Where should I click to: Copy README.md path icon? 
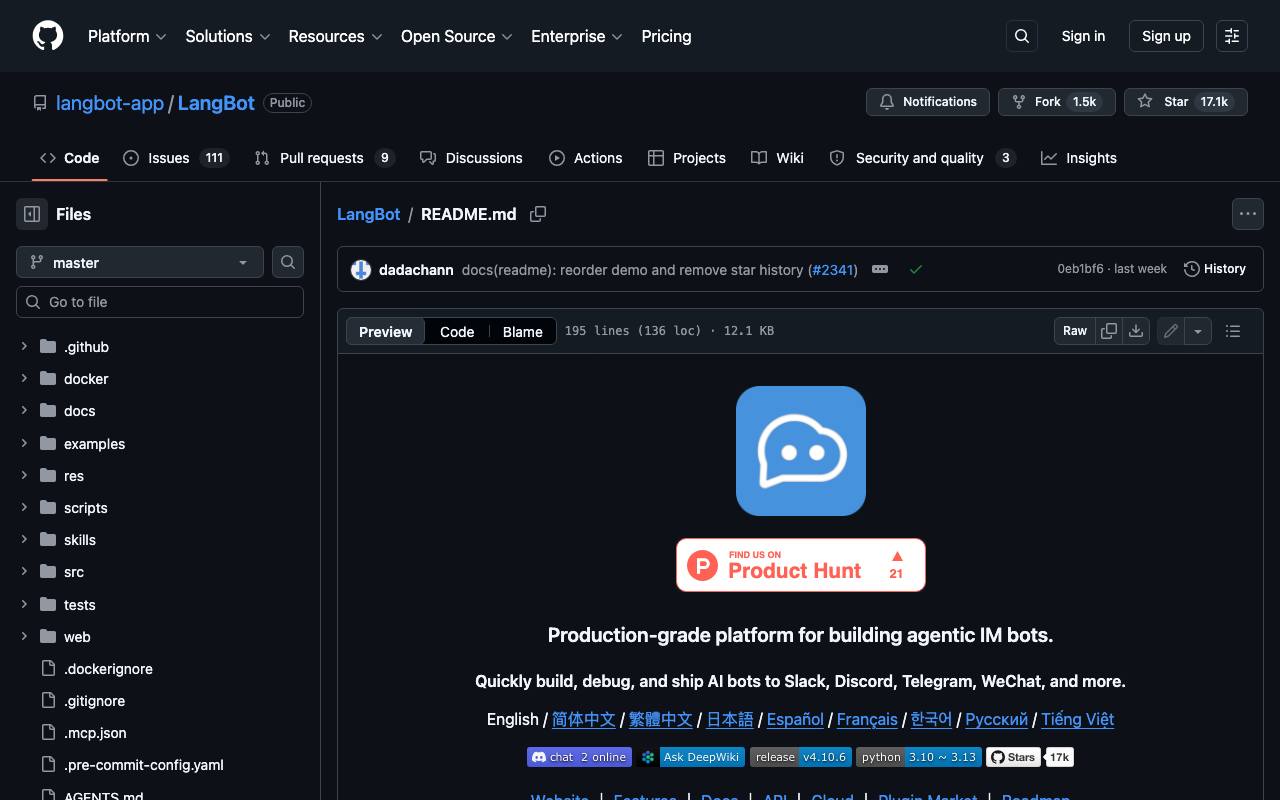click(538, 214)
